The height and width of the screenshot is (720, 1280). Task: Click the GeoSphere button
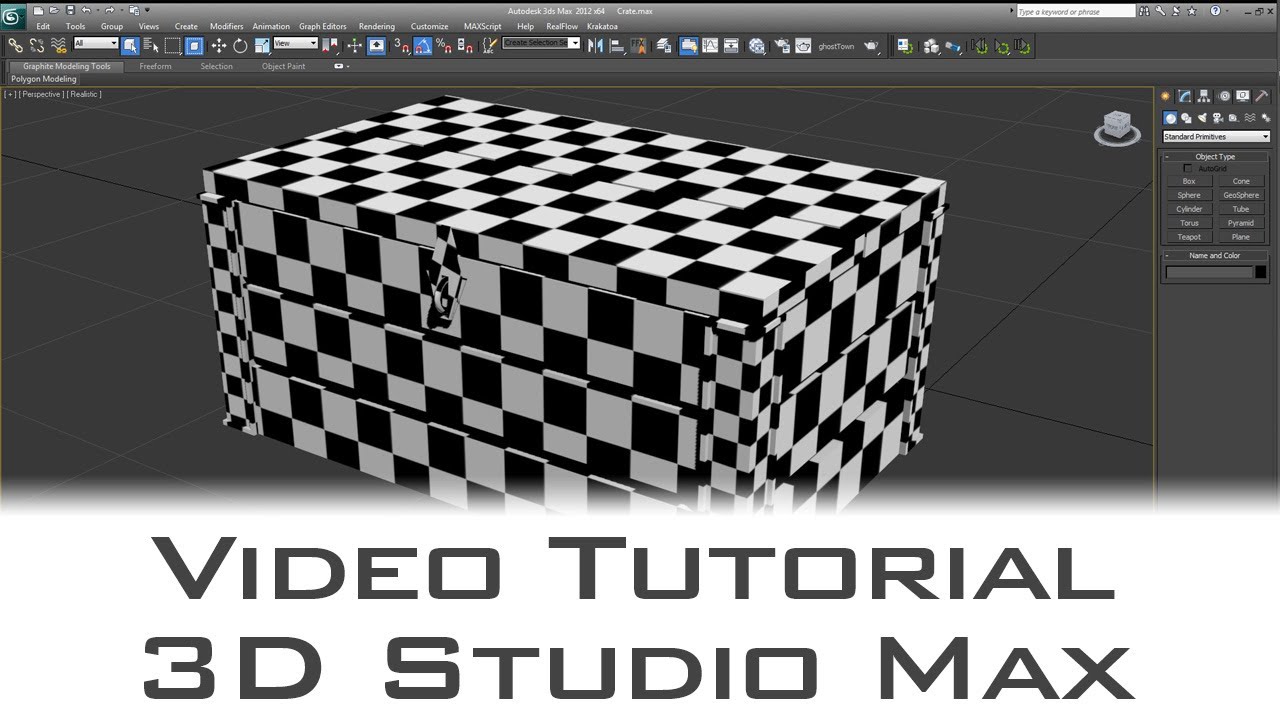[x=1241, y=195]
